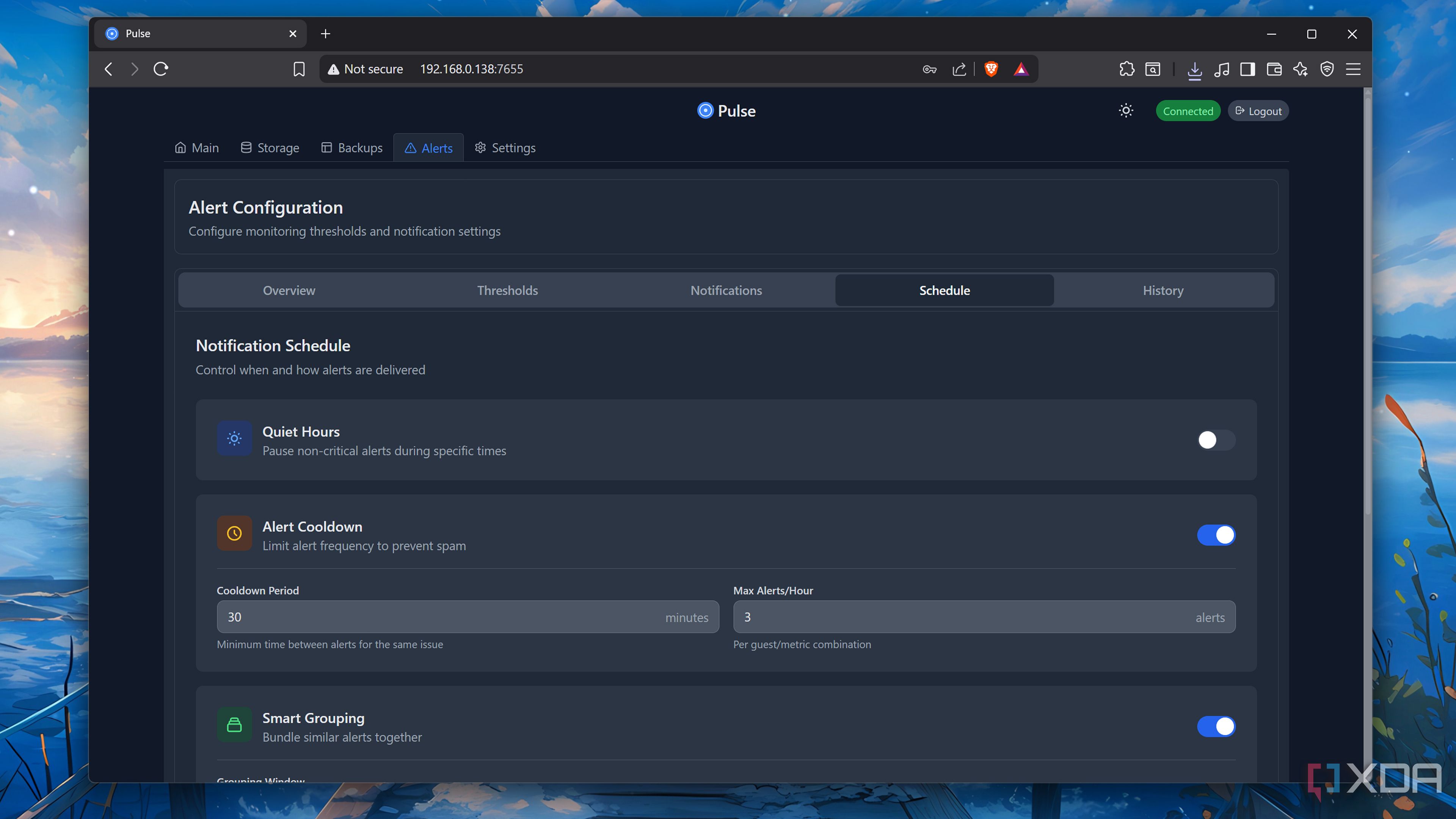Close the Pulse browser tab

click(x=293, y=34)
